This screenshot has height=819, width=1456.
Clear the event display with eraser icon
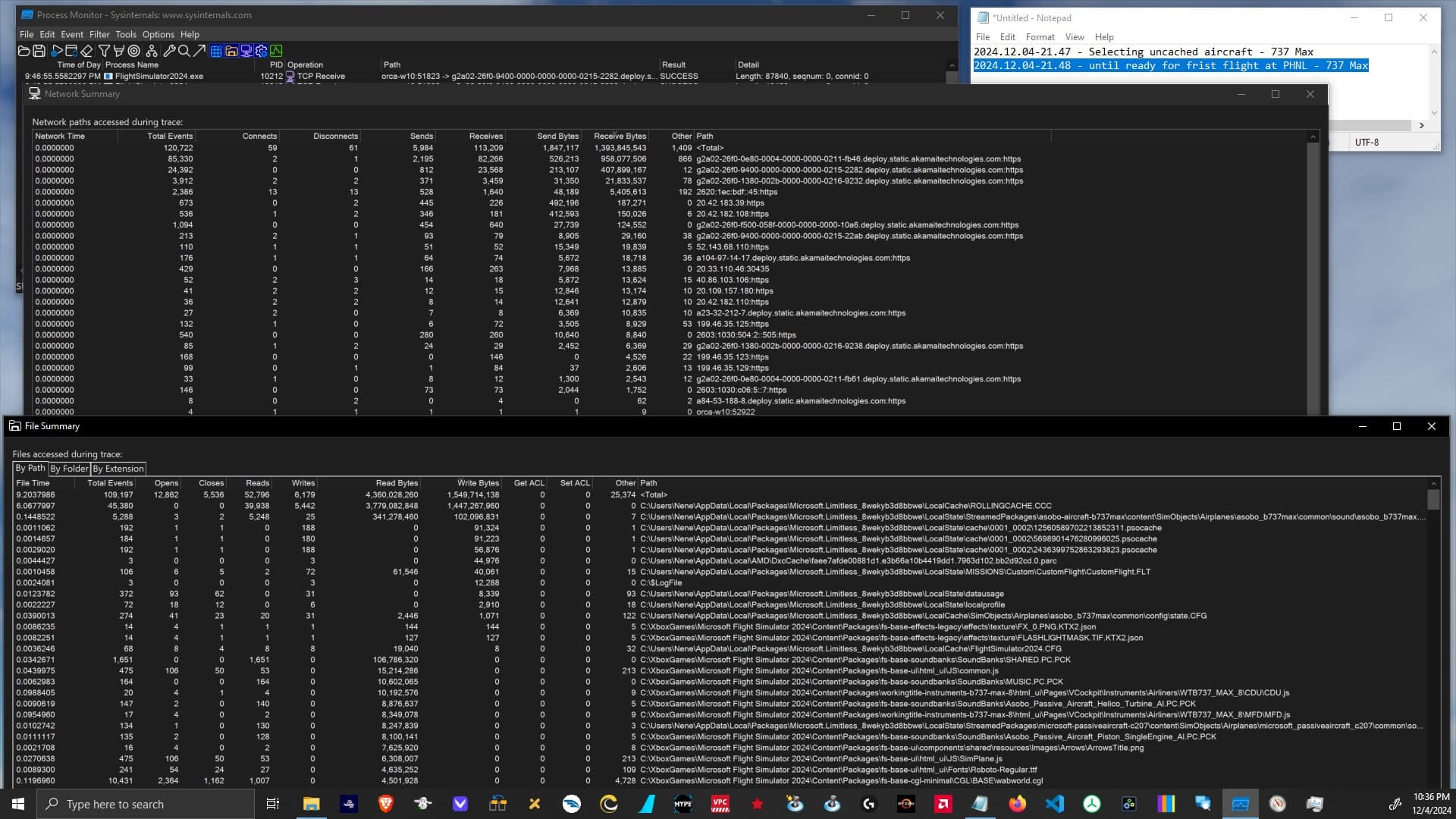click(x=86, y=51)
